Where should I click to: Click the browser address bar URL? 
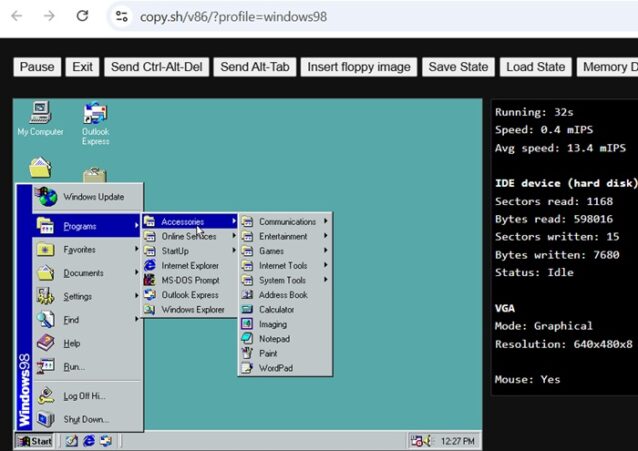[x=233, y=17]
